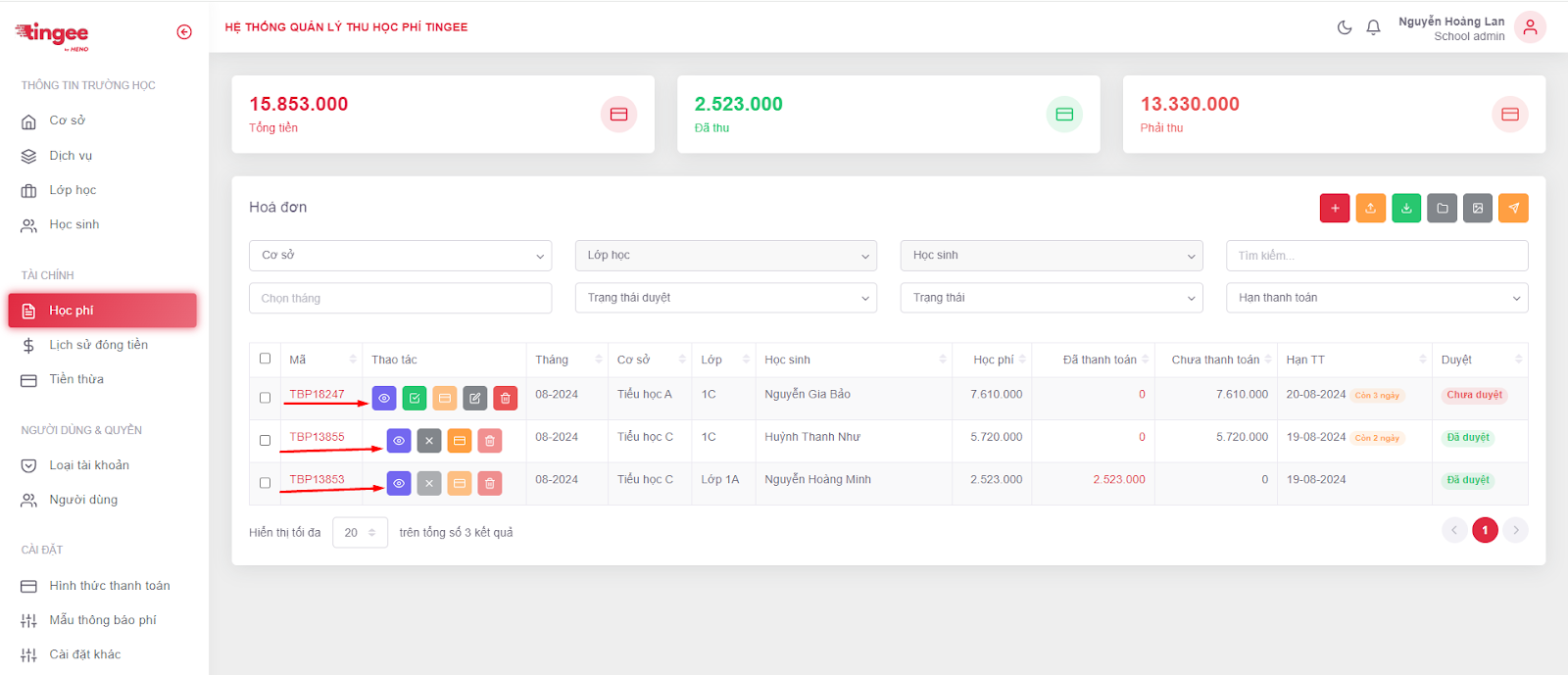This screenshot has width=1568, height=675.
Task: Tick the checkbox for invoice TBP18247
Action: pyautogui.click(x=265, y=398)
